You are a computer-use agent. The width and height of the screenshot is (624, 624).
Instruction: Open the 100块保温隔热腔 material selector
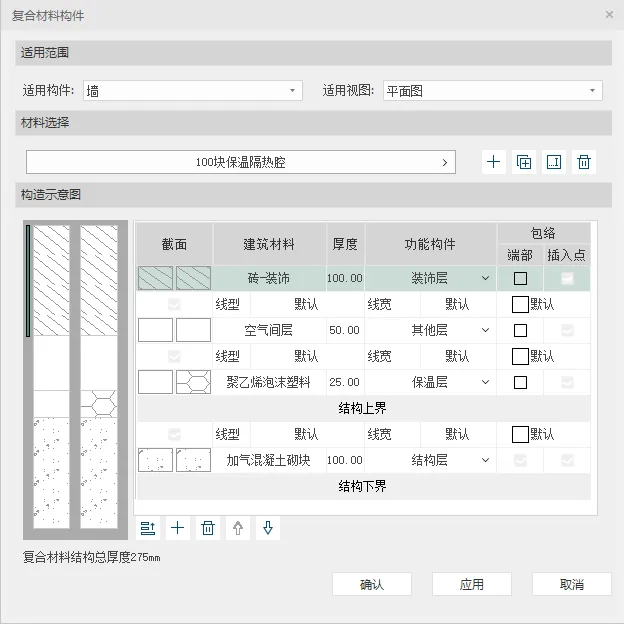240,162
